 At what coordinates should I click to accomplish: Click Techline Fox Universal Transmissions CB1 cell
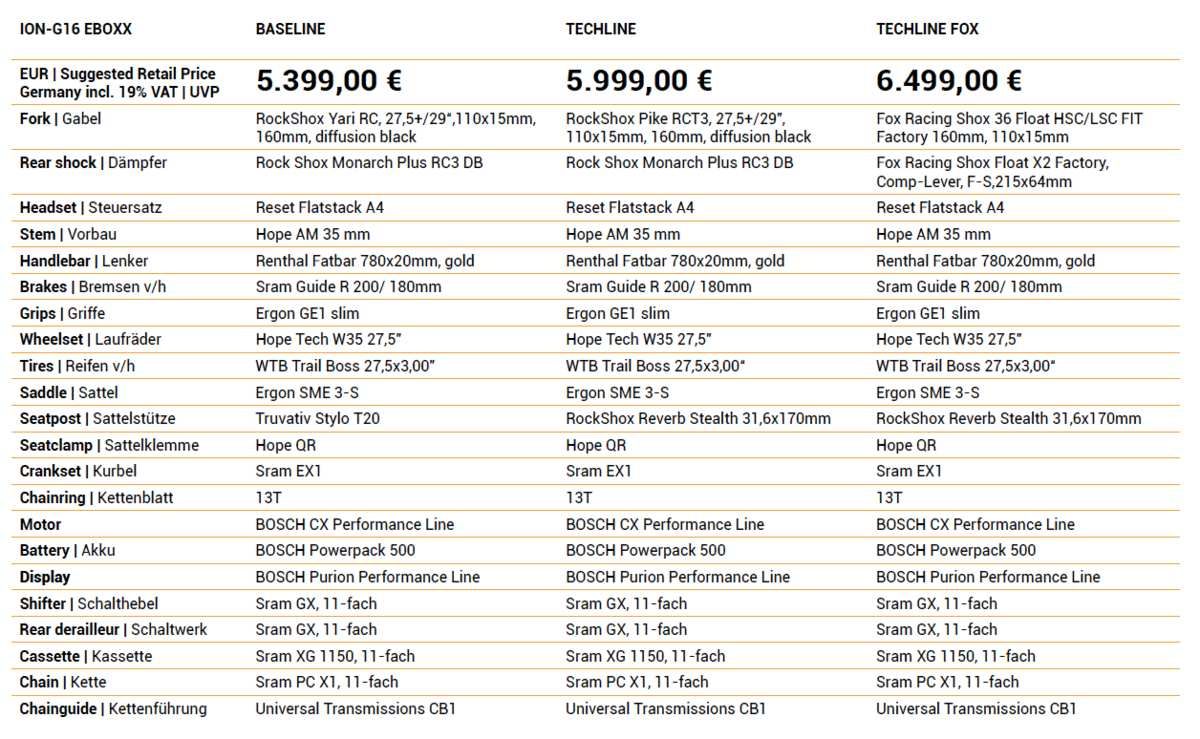(976, 708)
